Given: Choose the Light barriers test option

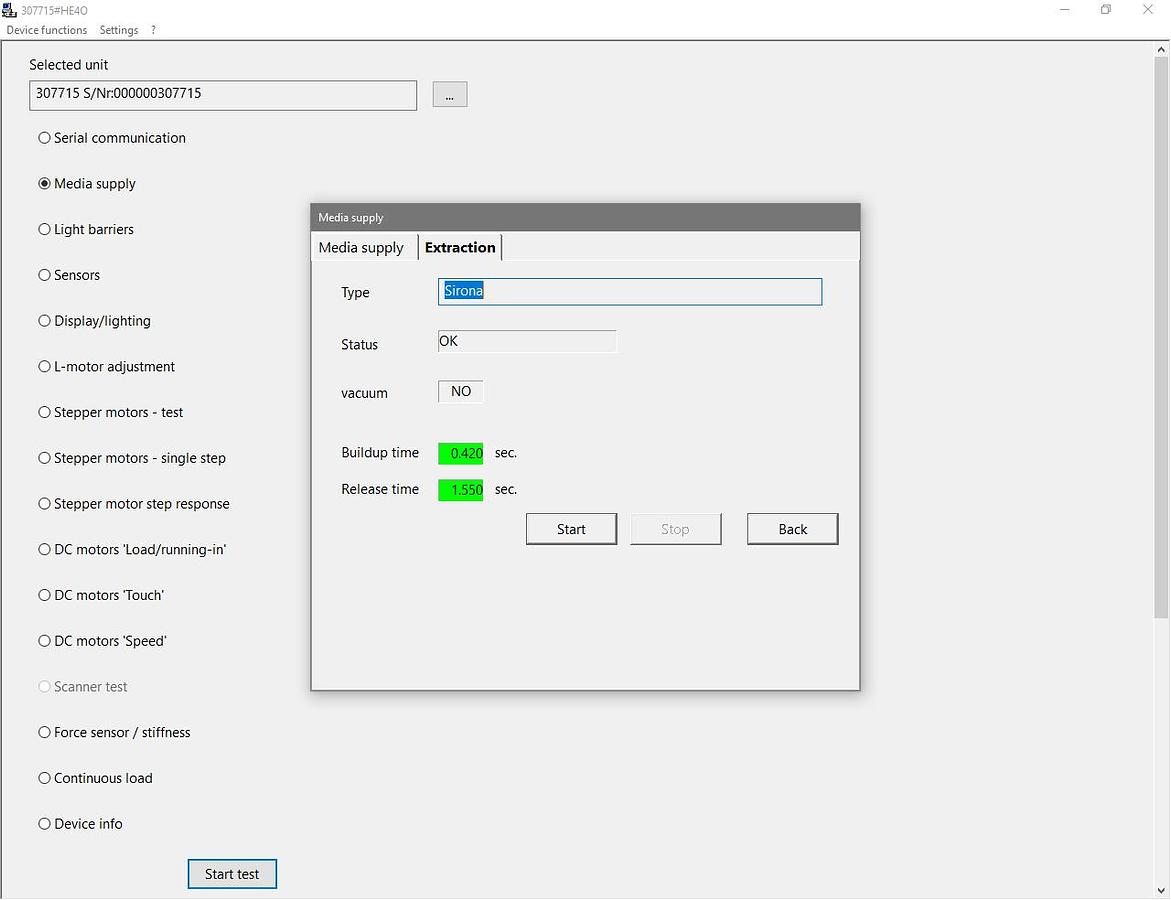Looking at the screenshot, I should [44, 229].
